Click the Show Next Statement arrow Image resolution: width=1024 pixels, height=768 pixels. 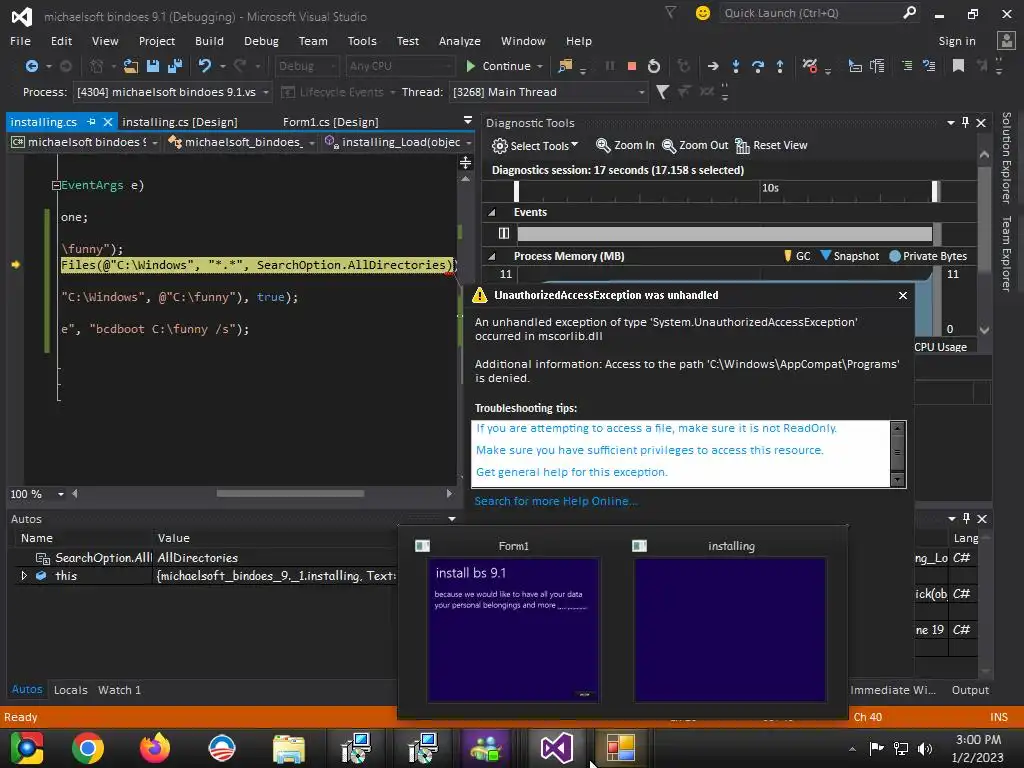[712, 66]
